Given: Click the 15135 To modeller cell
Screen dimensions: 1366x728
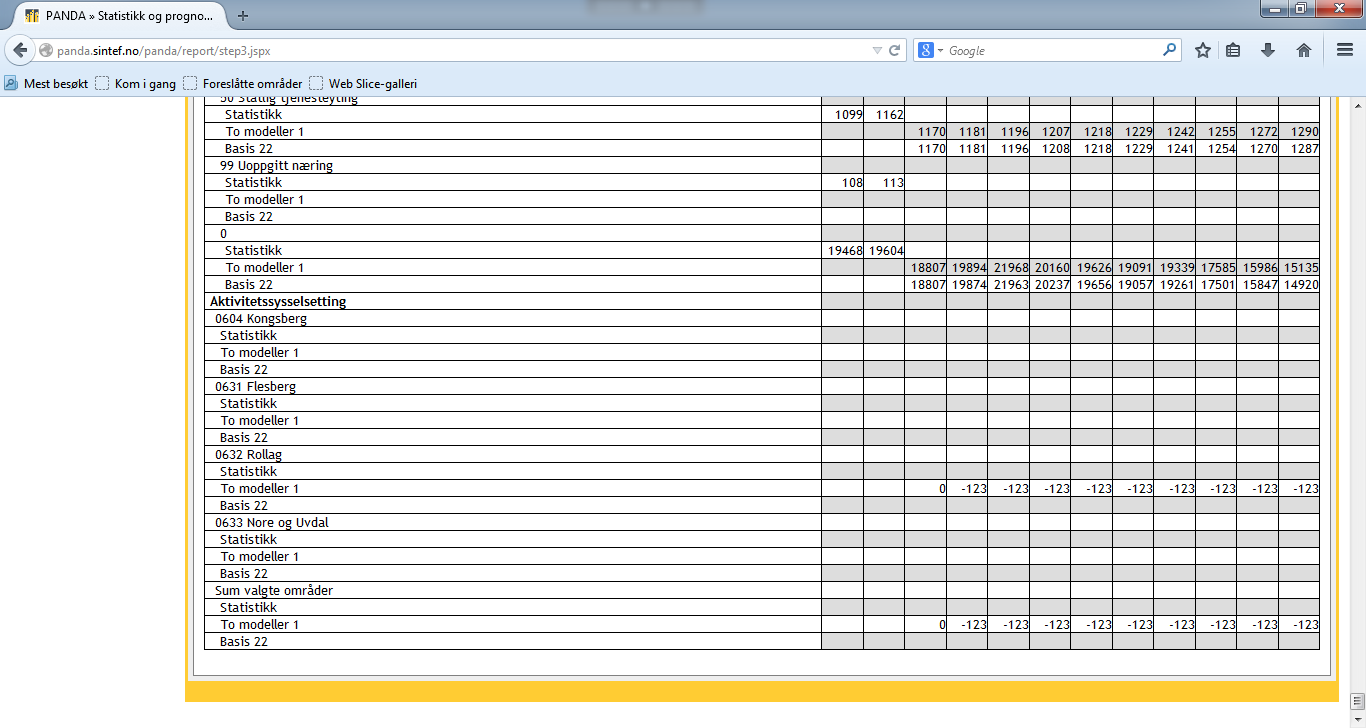Looking at the screenshot, I should [1299, 267].
